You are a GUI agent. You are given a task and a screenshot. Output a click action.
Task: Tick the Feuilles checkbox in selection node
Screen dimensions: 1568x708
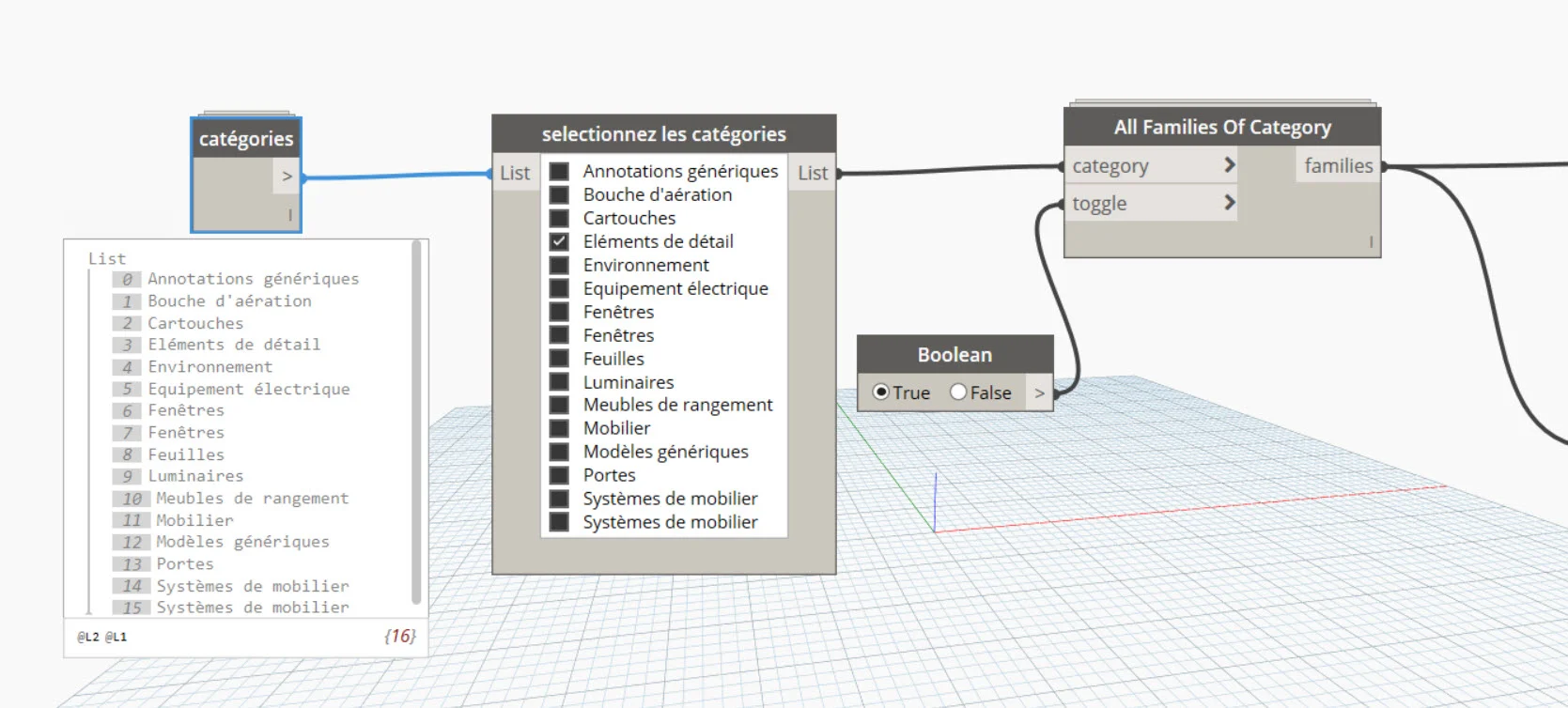pyautogui.click(x=559, y=359)
